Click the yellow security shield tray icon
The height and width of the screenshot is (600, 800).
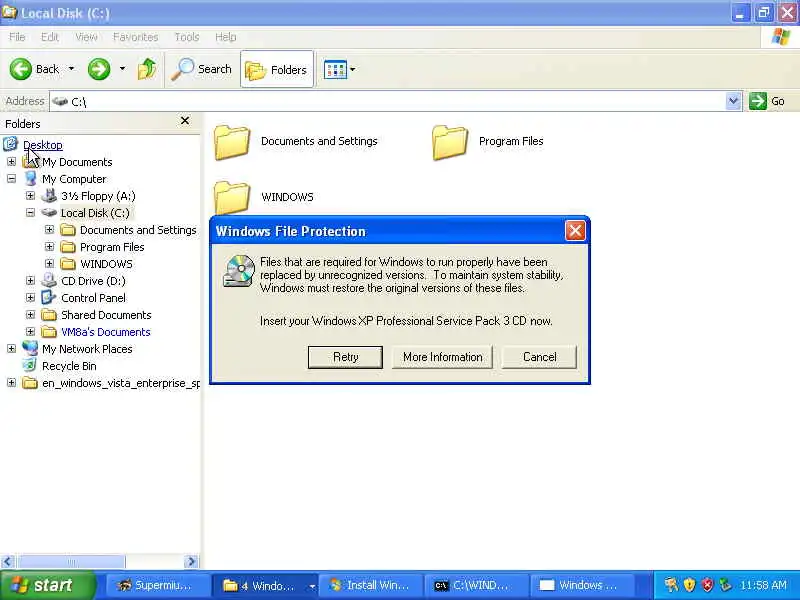(x=689, y=585)
